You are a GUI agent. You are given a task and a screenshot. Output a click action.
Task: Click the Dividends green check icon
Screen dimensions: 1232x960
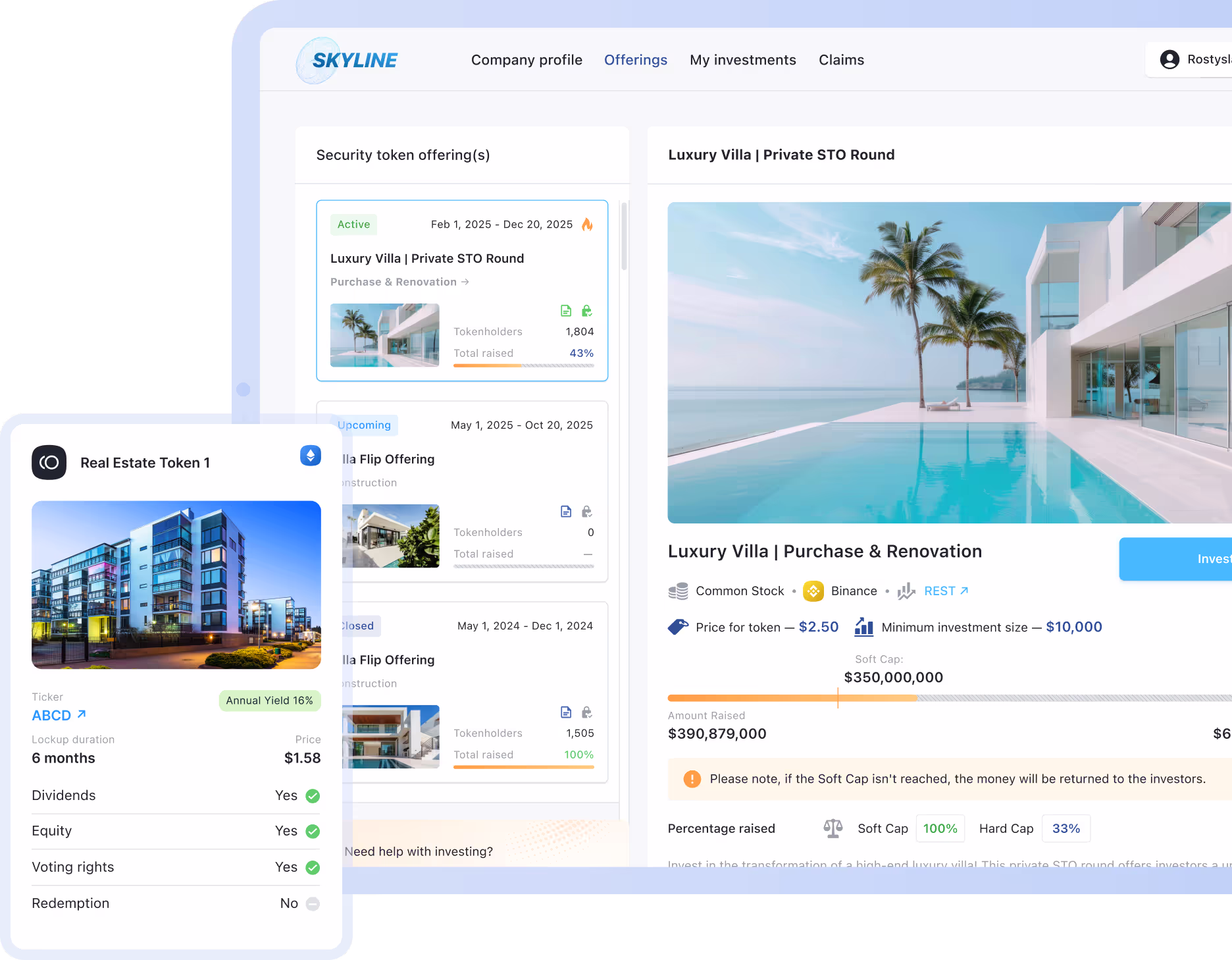tap(313, 796)
